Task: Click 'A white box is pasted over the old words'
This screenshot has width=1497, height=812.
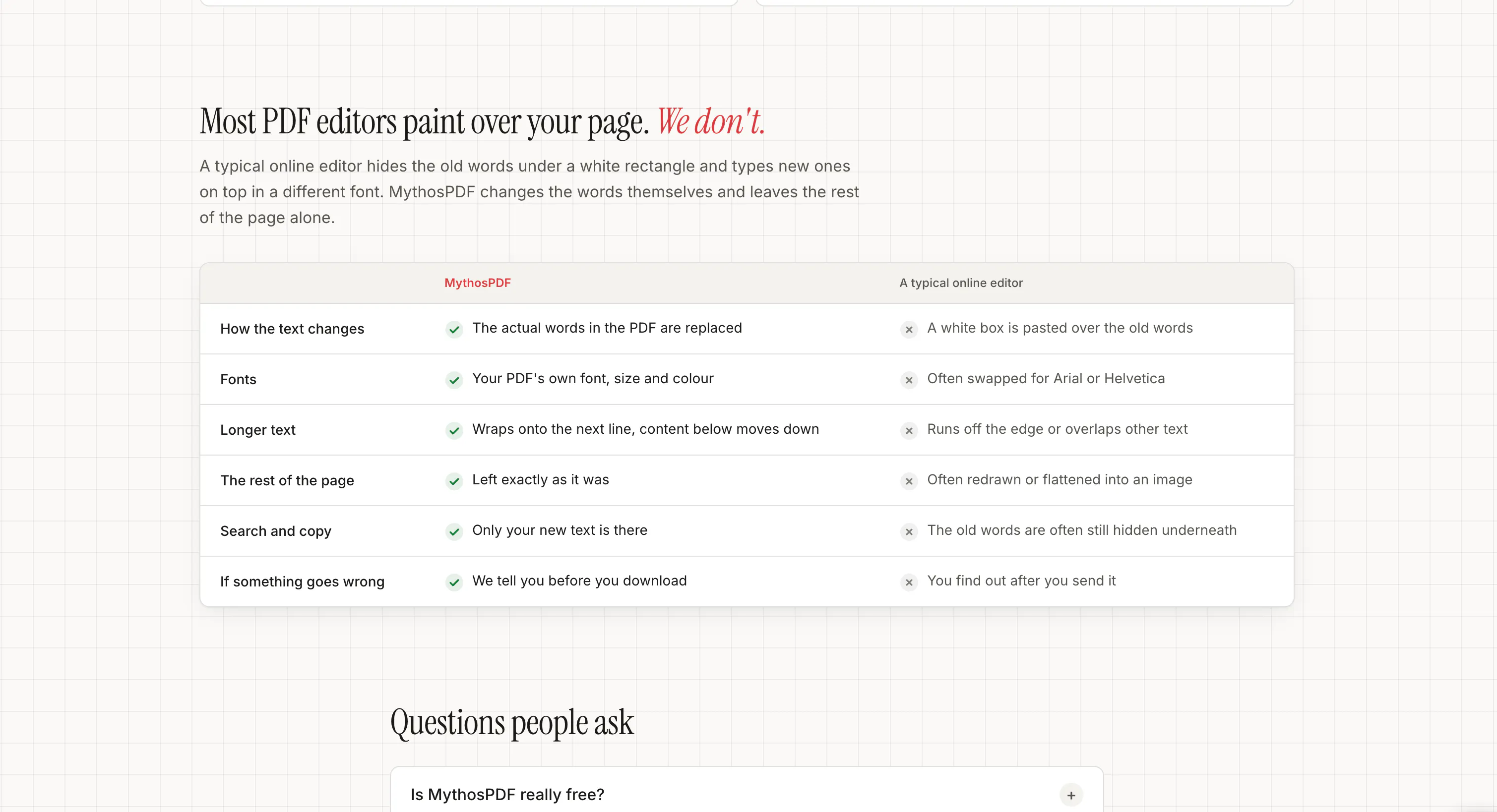Action: (x=1060, y=328)
